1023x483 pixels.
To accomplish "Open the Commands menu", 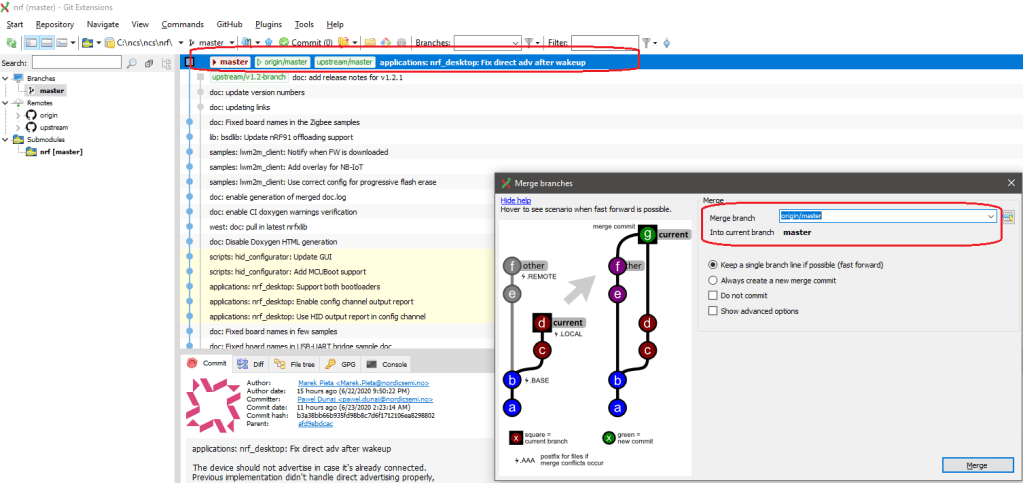I will coord(182,24).
